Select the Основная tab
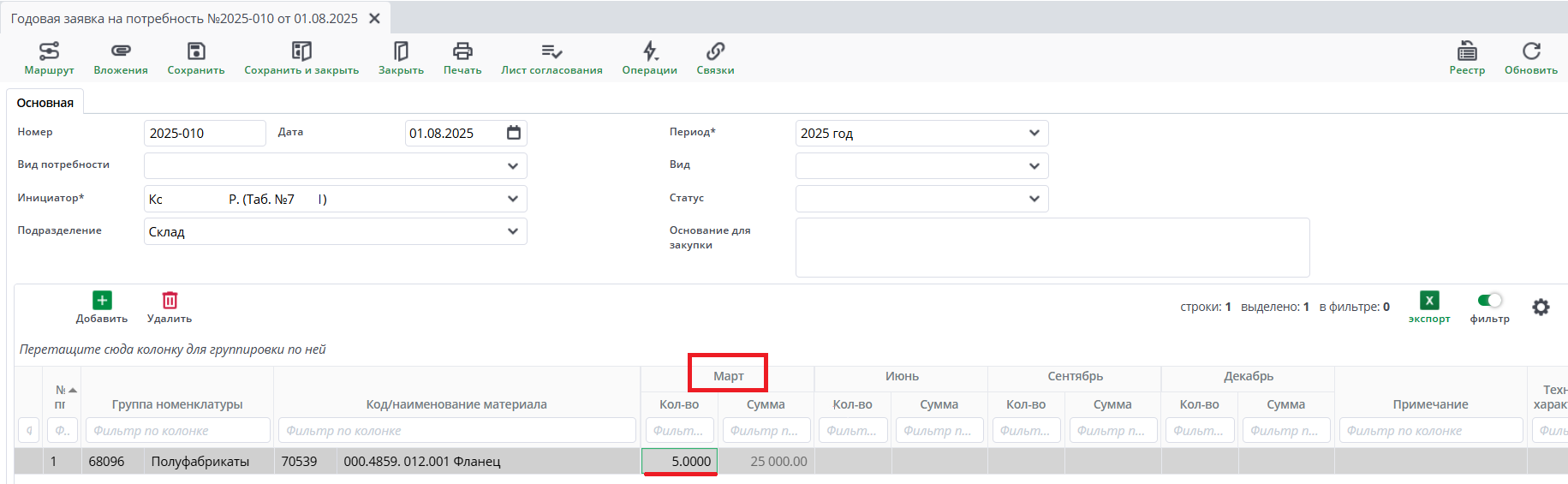This screenshot has height=484, width=1568. (45, 103)
